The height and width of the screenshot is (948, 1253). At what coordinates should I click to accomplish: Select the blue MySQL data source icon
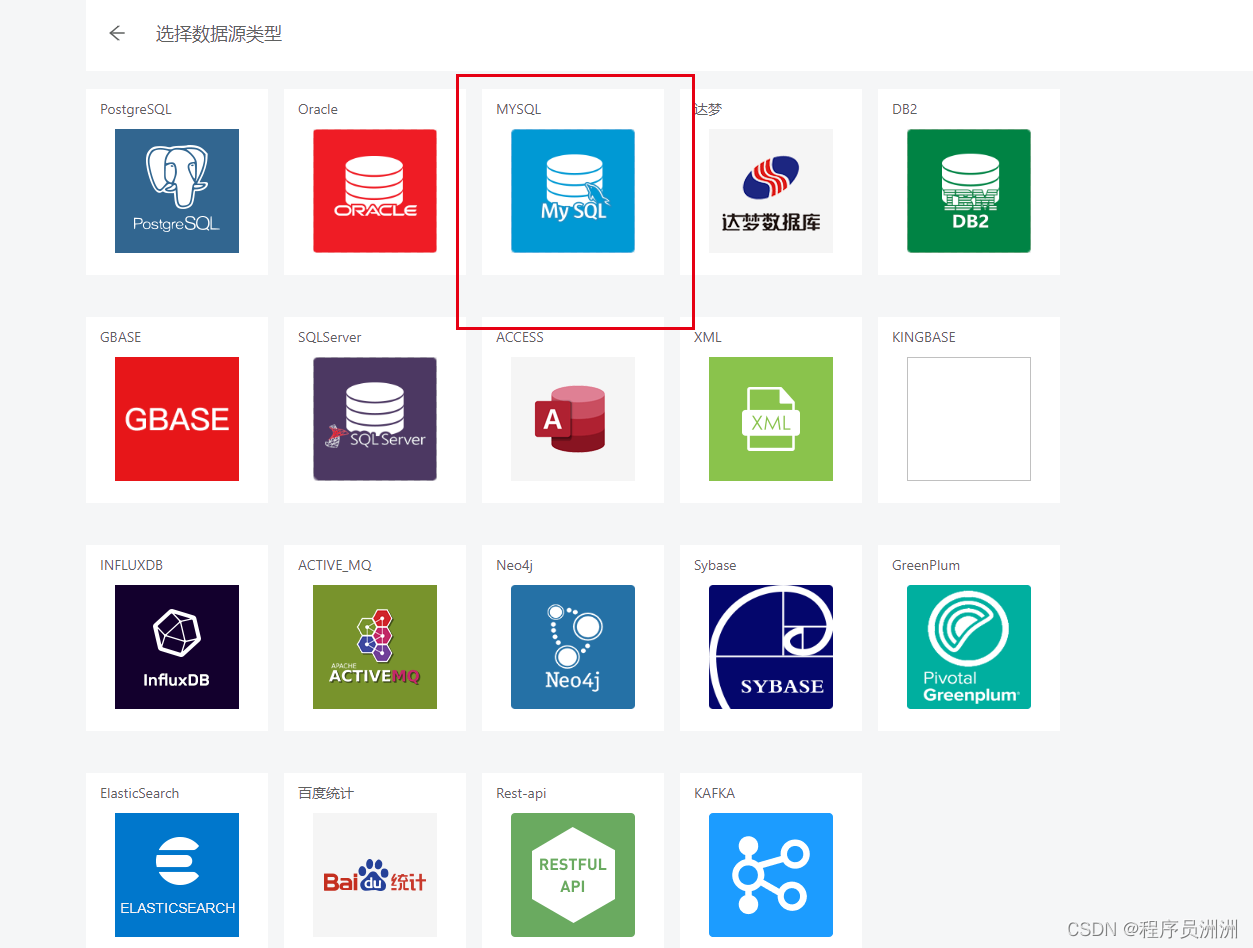click(573, 191)
